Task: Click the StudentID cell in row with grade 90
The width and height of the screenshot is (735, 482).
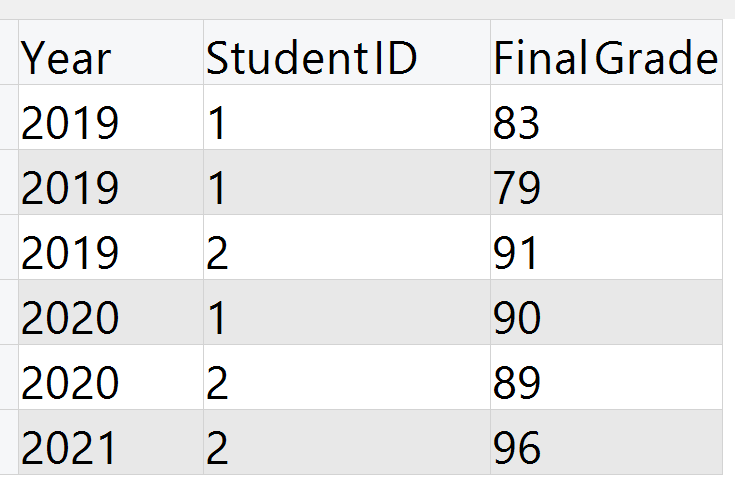Action: pos(347,312)
